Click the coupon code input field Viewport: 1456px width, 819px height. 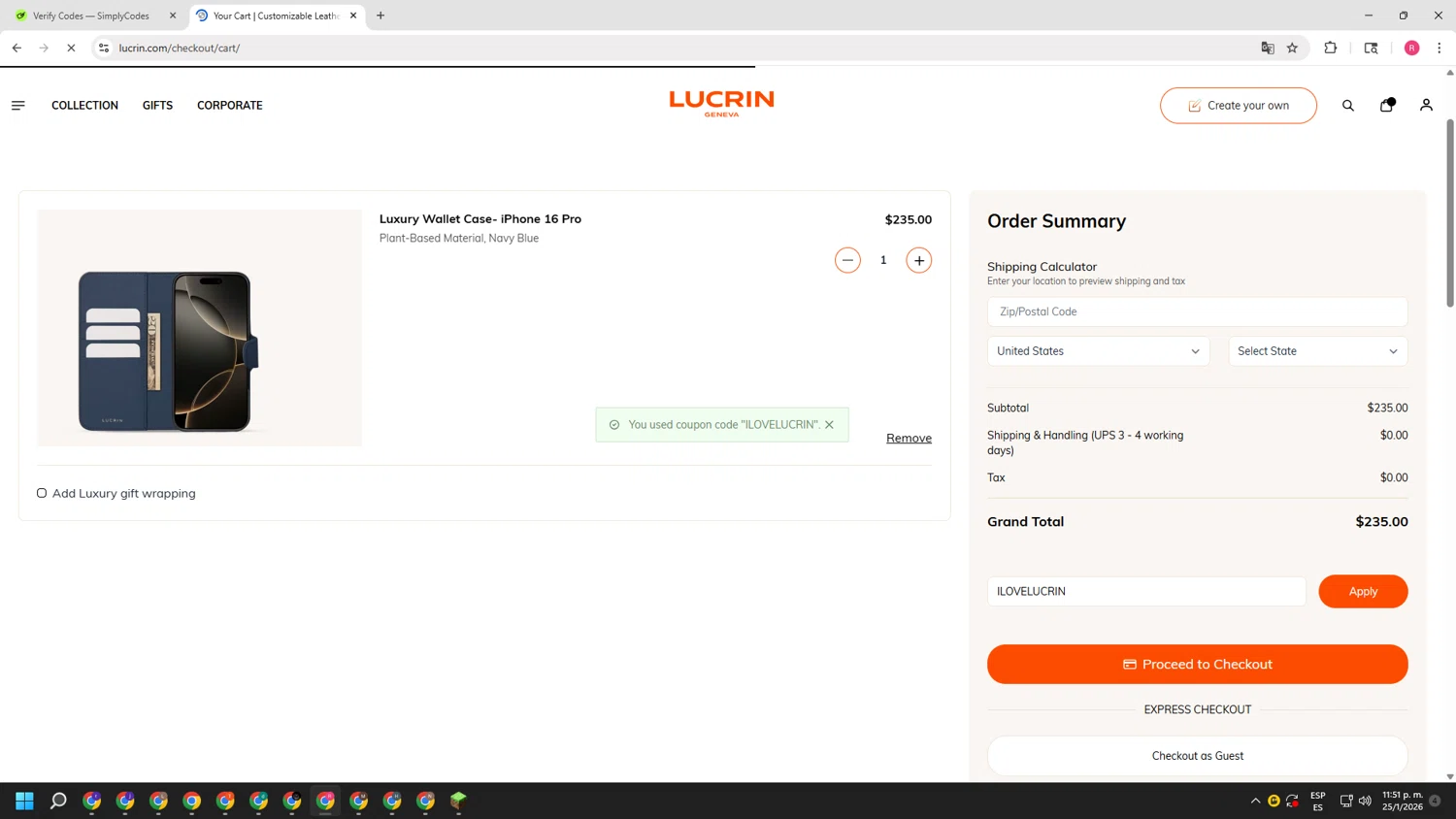[1145, 591]
